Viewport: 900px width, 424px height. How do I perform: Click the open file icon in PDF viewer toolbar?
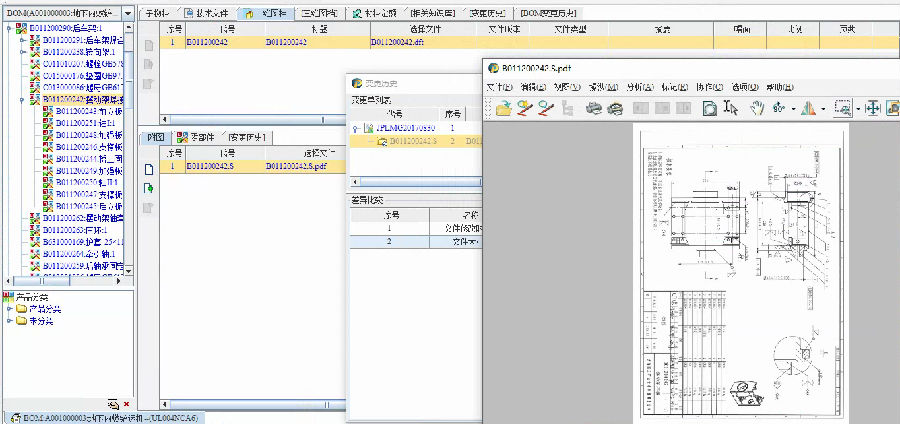[x=503, y=108]
